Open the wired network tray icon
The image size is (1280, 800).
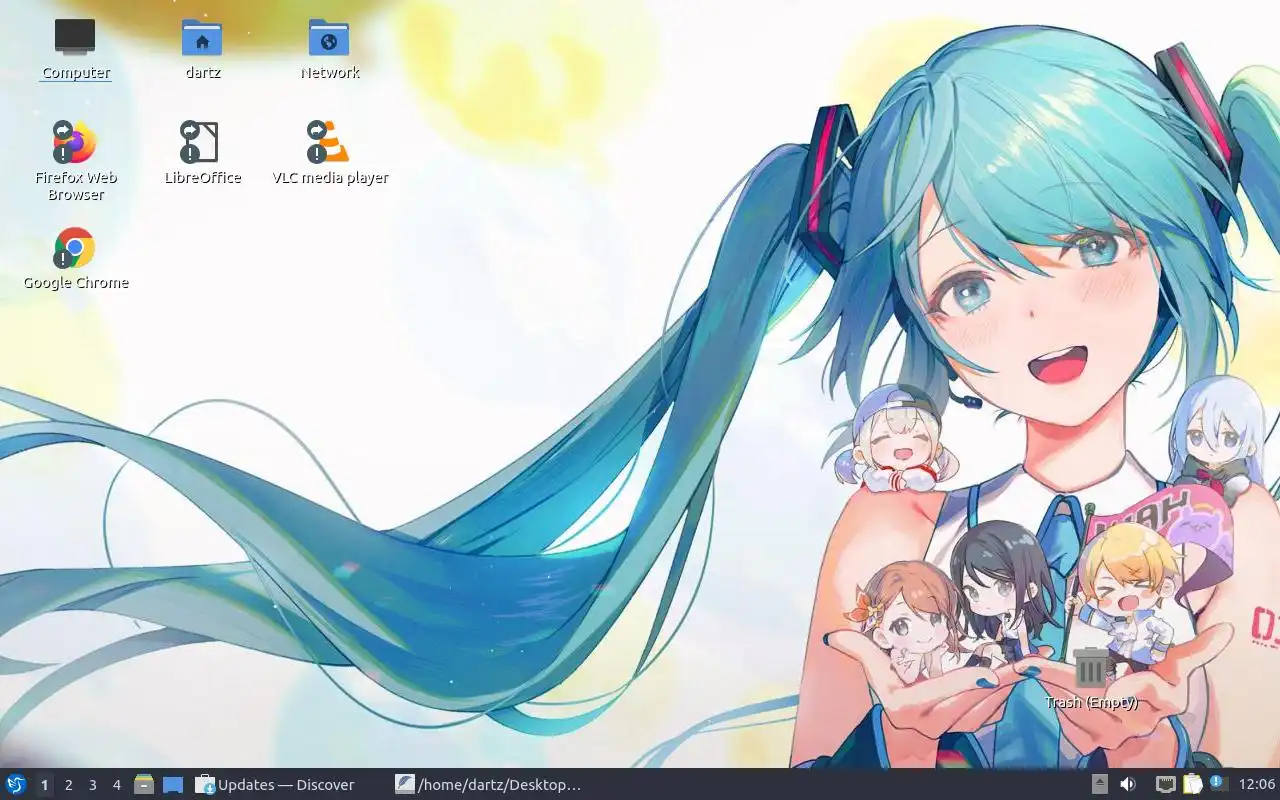click(1166, 784)
